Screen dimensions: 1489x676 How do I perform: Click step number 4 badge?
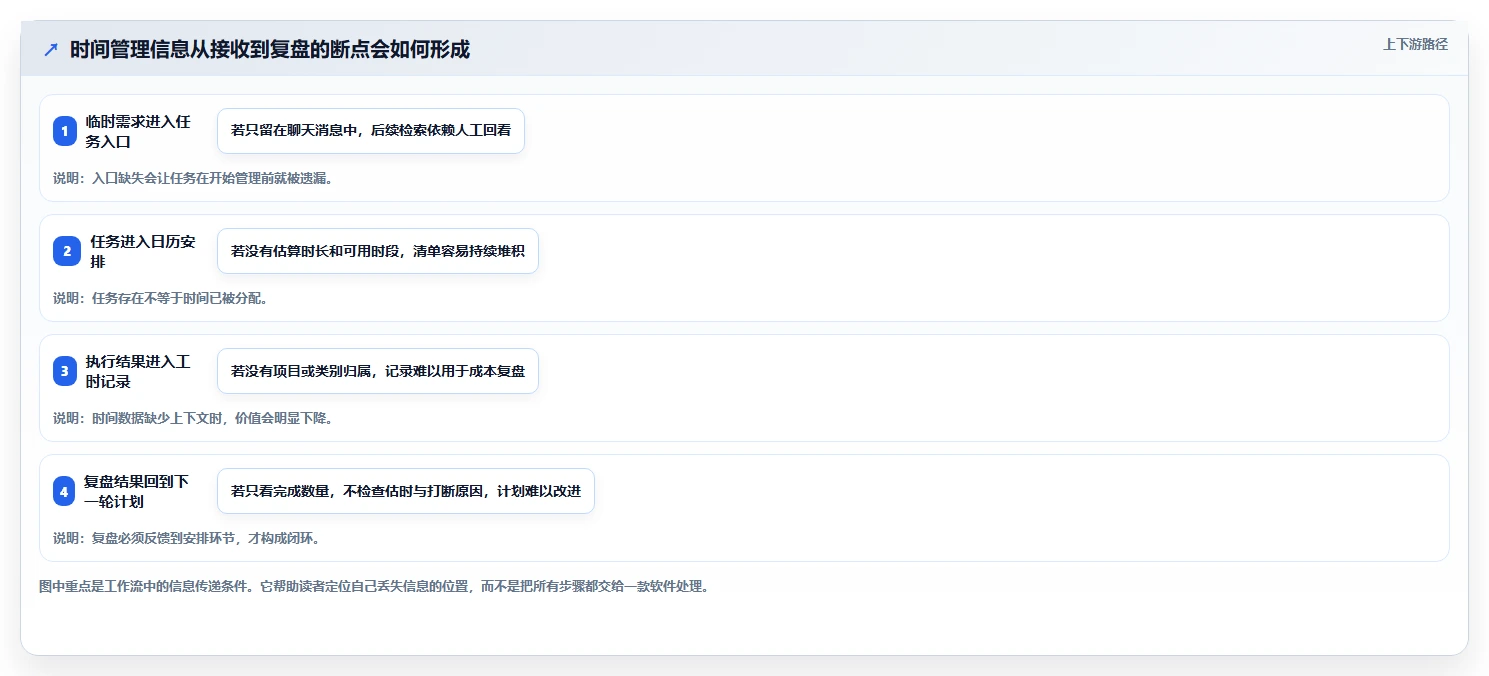65,491
